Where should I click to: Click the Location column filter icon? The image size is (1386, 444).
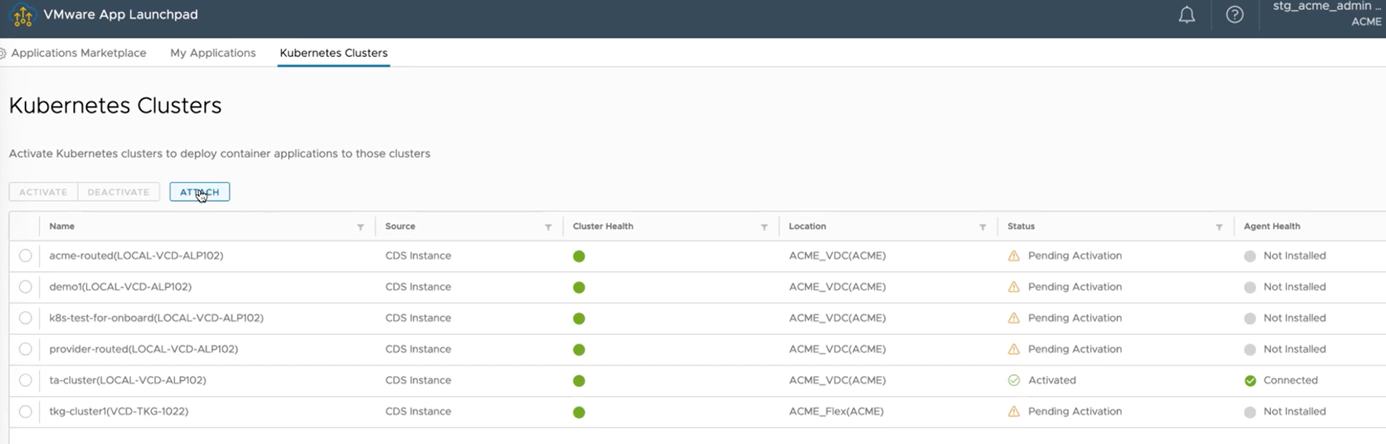tap(983, 227)
